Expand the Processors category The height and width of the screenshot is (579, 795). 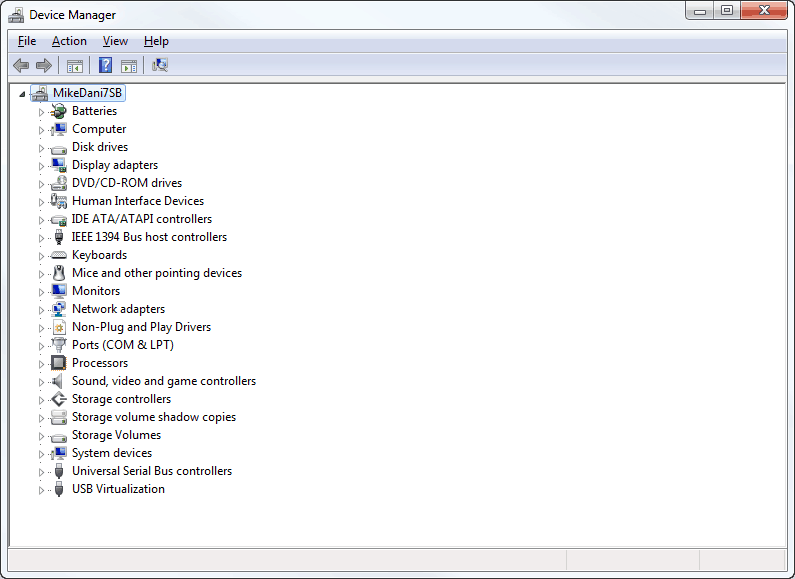(42, 364)
